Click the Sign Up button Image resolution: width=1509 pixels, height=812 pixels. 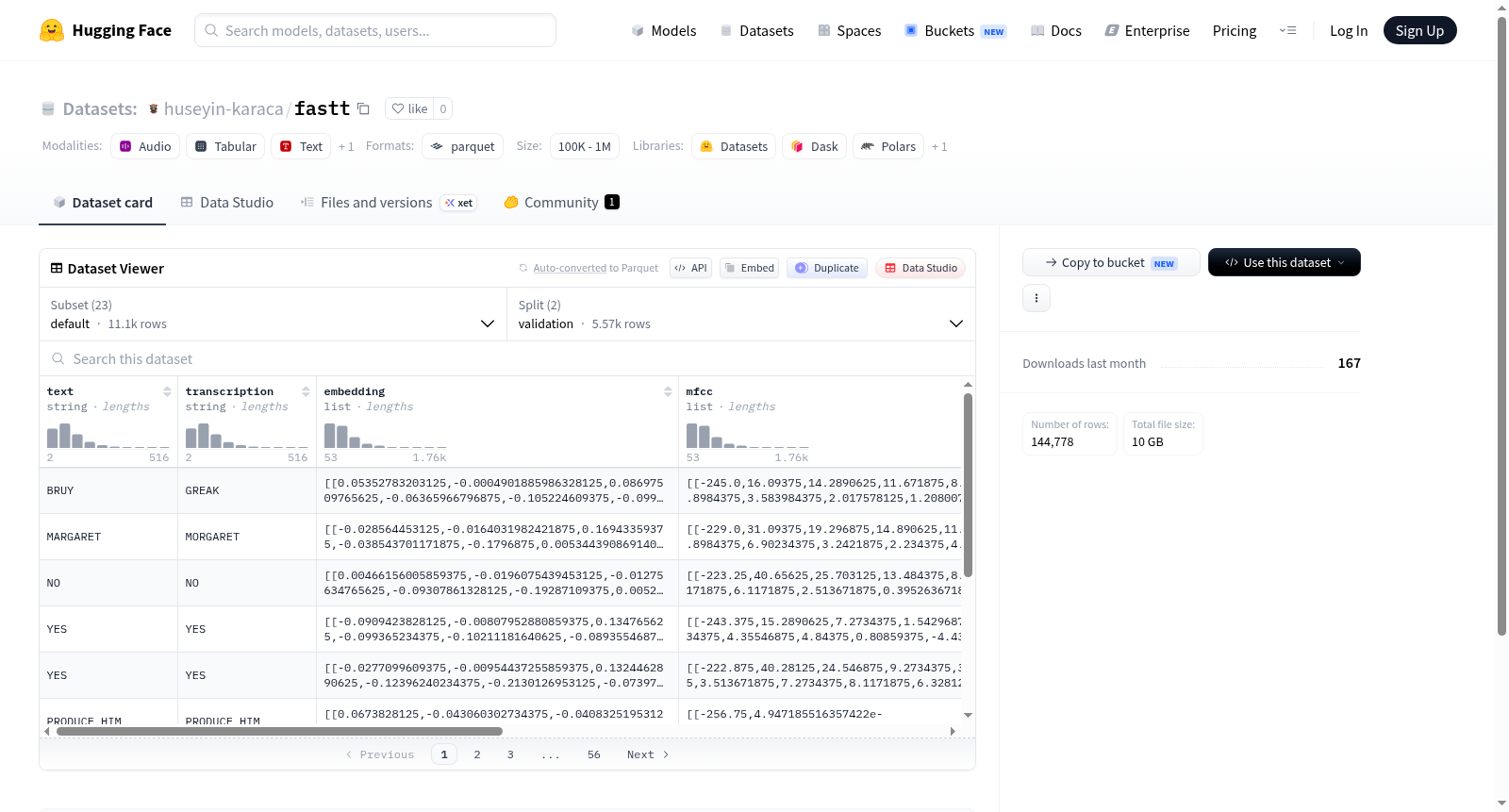click(x=1419, y=30)
